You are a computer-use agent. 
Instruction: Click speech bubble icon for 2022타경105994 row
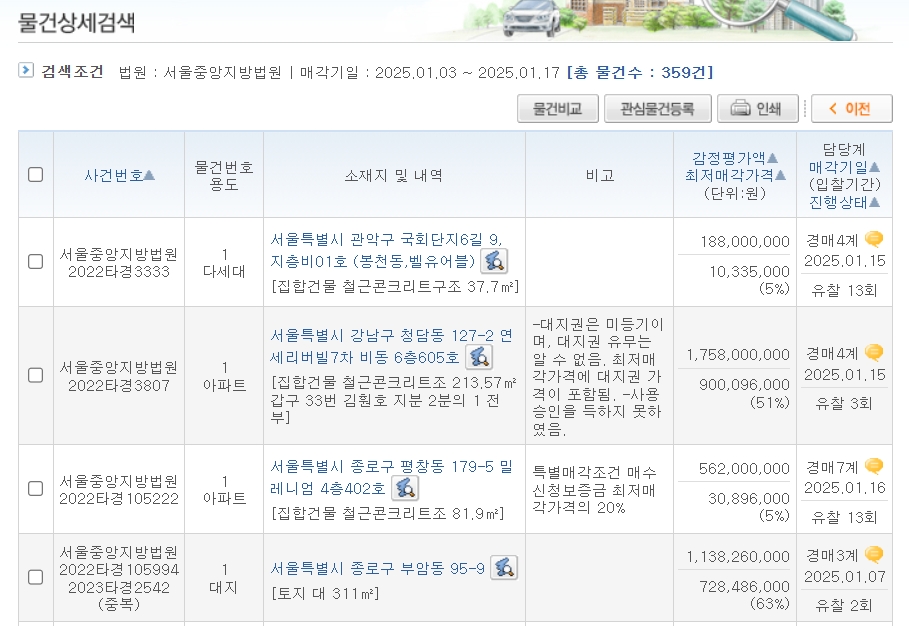pyautogui.click(x=874, y=555)
